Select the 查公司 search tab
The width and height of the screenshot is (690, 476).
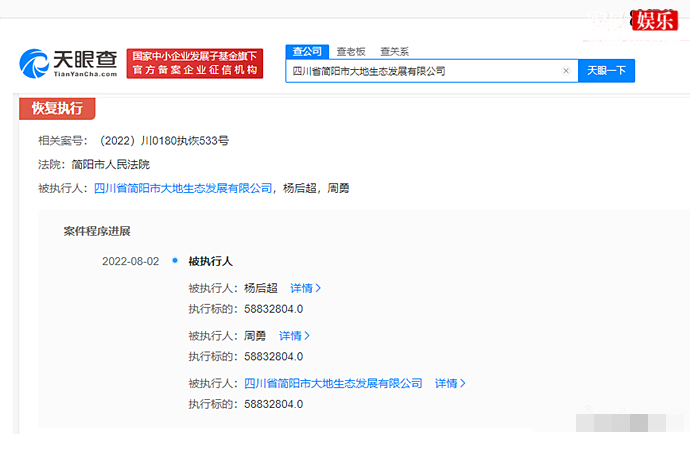pos(307,51)
